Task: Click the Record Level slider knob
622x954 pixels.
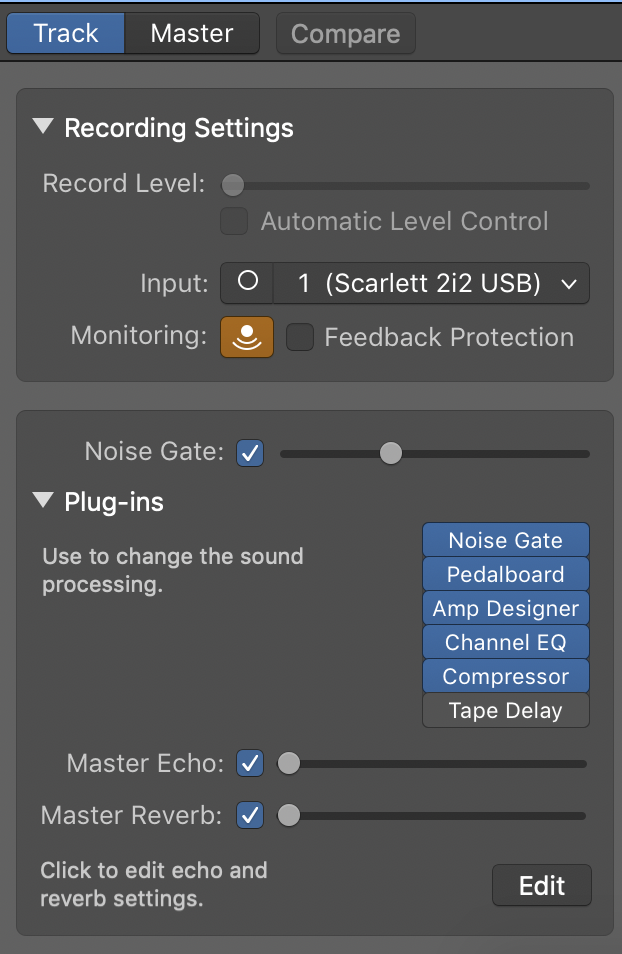Action: click(x=232, y=185)
